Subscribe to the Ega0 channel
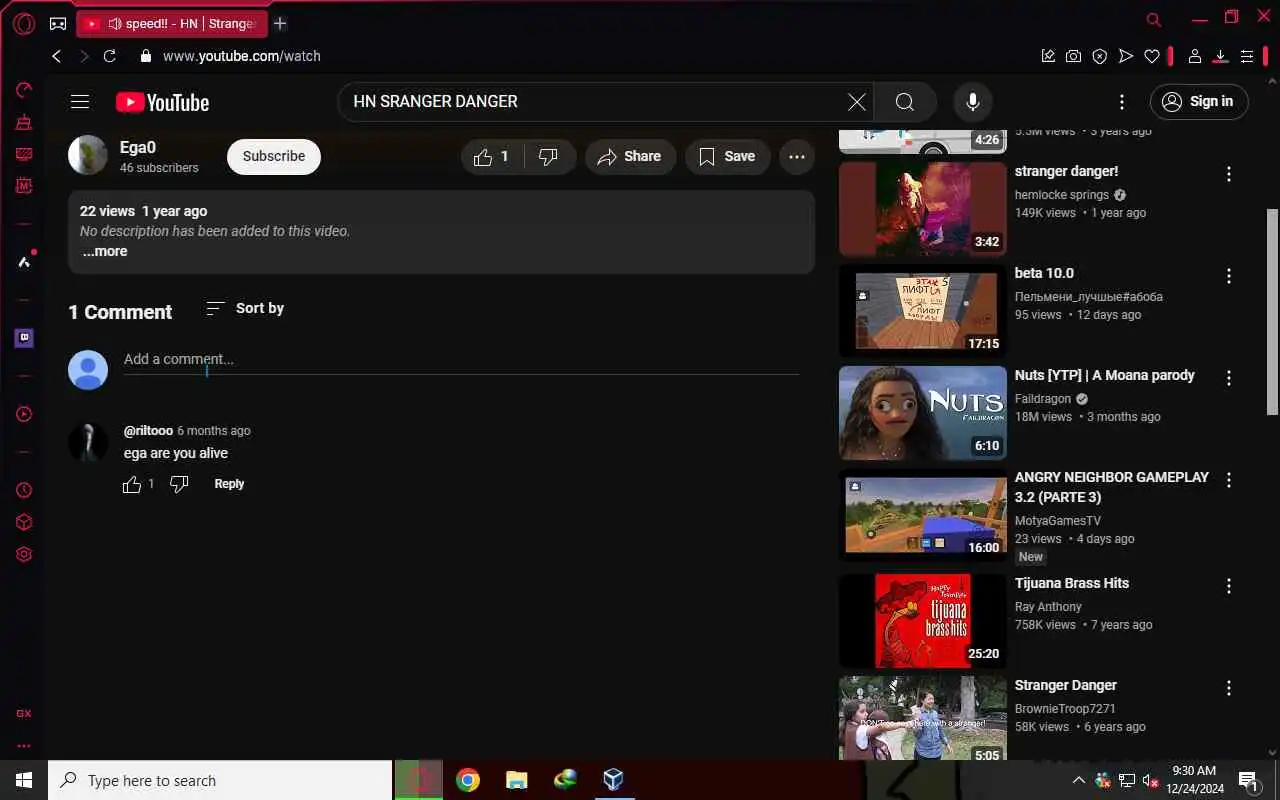This screenshot has width=1280, height=800. click(x=274, y=156)
